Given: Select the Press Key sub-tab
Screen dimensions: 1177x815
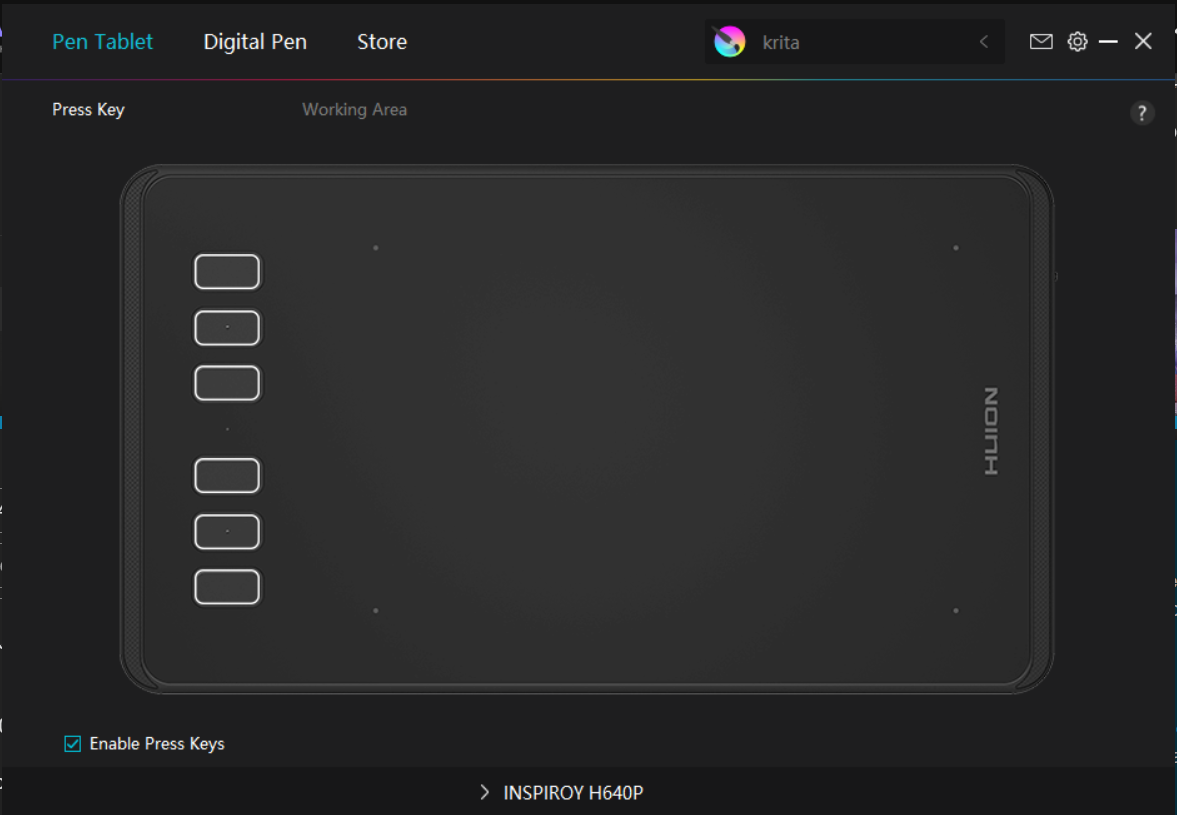Looking at the screenshot, I should [88, 110].
